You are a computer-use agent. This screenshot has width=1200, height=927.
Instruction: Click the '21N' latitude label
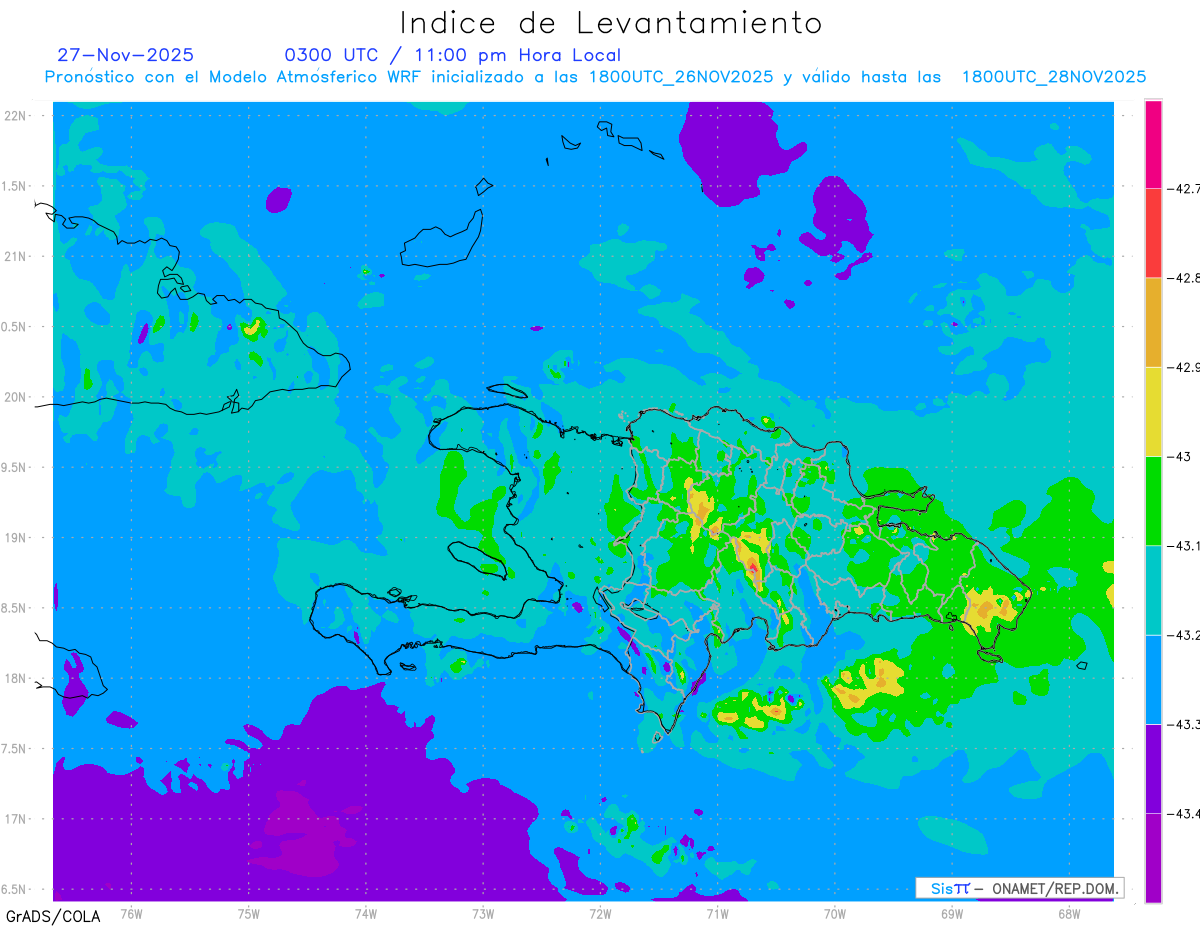(16, 256)
